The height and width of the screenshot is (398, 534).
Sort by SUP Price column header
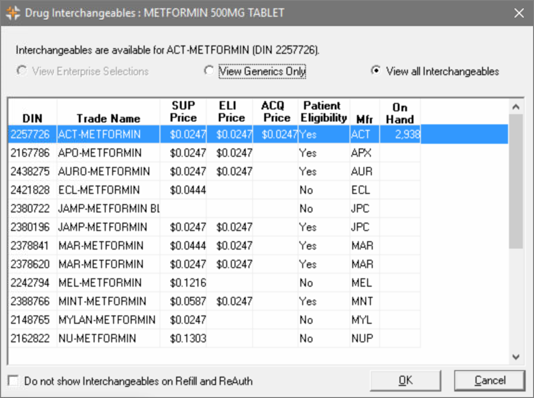point(183,112)
